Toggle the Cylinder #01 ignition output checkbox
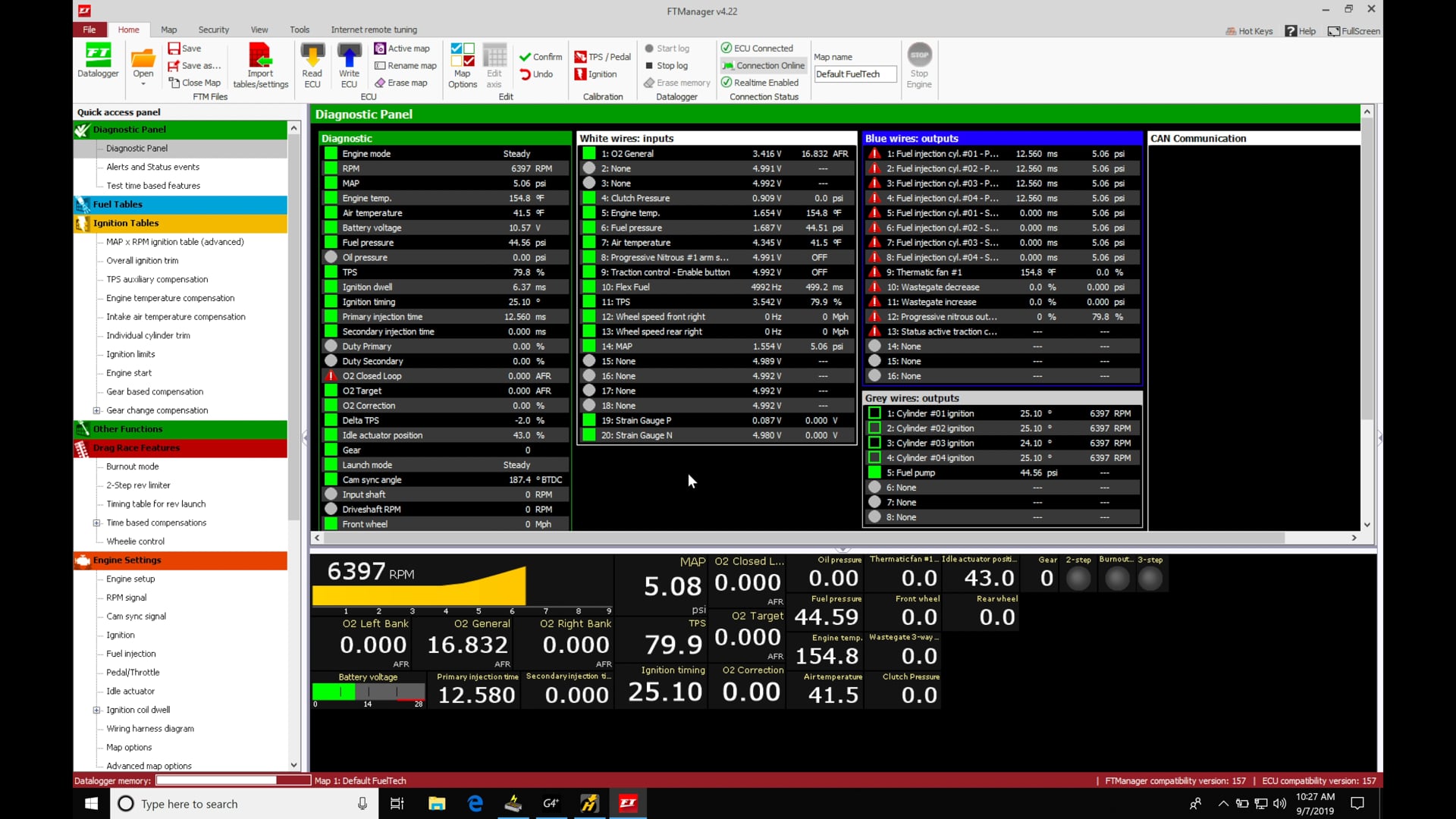The width and height of the screenshot is (1456, 819). [x=874, y=413]
